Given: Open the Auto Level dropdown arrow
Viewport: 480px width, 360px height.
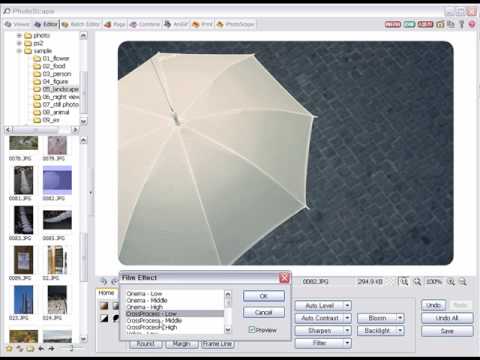Looking at the screenshot, I should (347, 305).
